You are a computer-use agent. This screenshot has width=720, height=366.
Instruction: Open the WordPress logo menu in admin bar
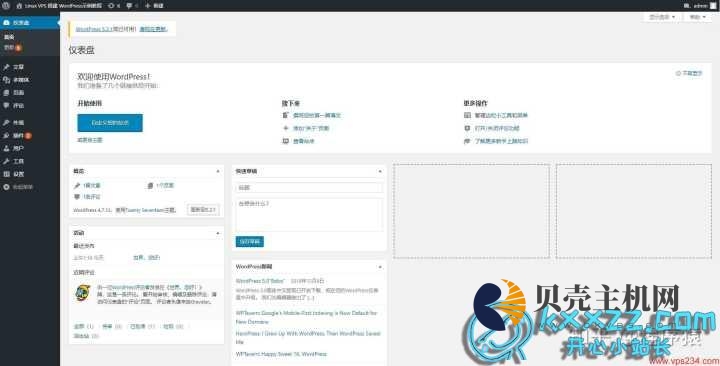click(x=6, y=6)
